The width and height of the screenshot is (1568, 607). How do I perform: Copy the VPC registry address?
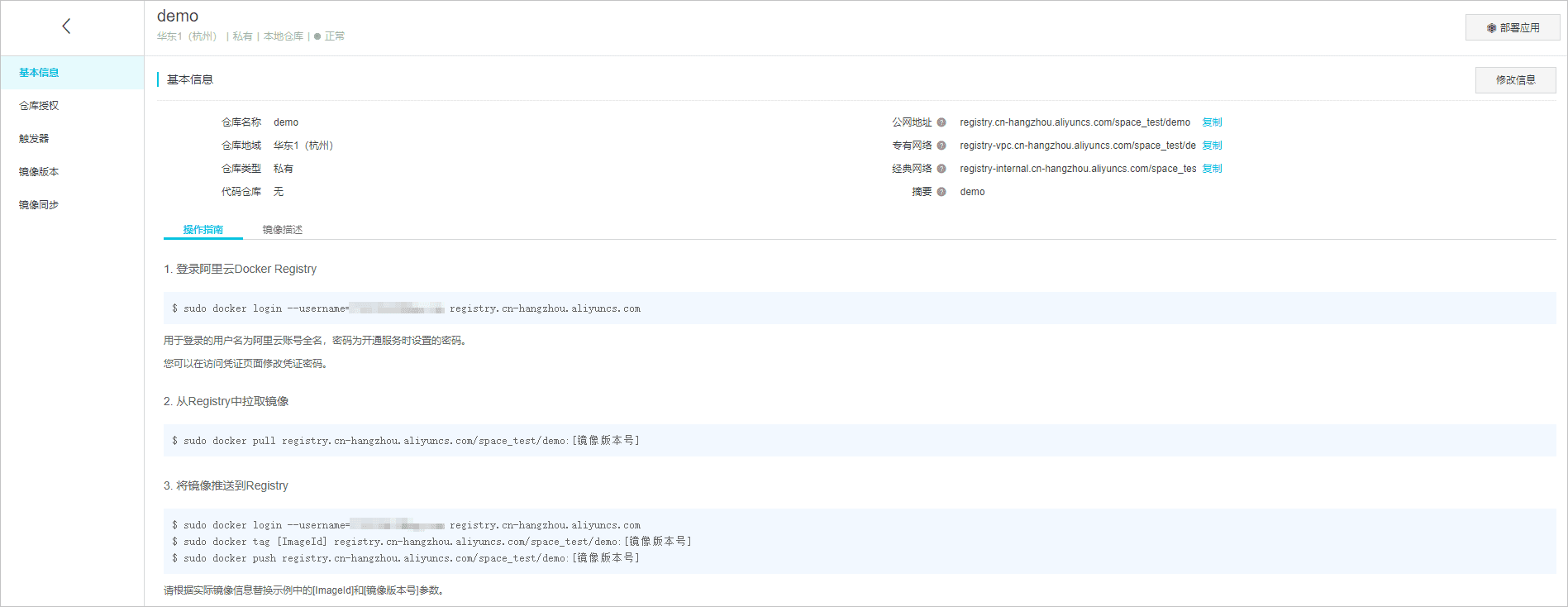pyautogui.click(x=1212, y=146)
